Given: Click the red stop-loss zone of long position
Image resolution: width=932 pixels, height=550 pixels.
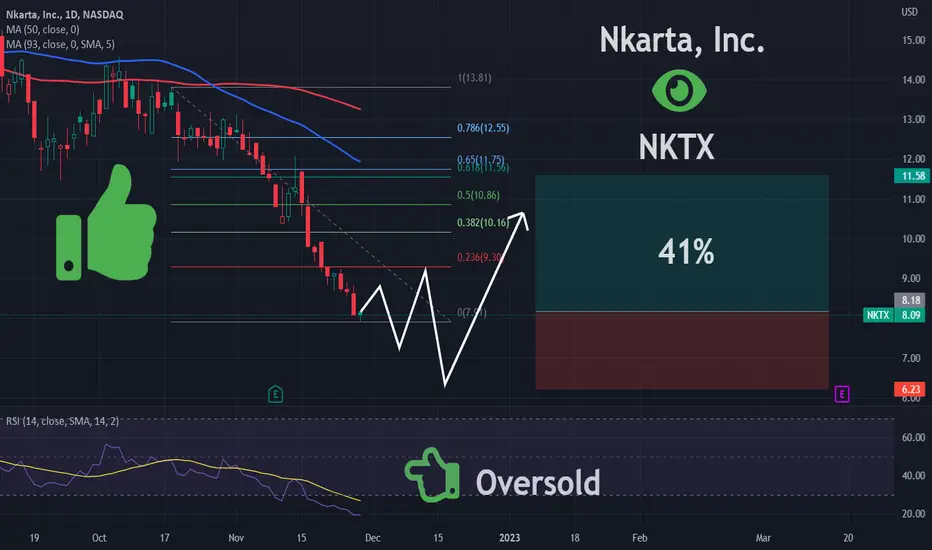Looking at the screenshot, I should [x=682, y=351].
